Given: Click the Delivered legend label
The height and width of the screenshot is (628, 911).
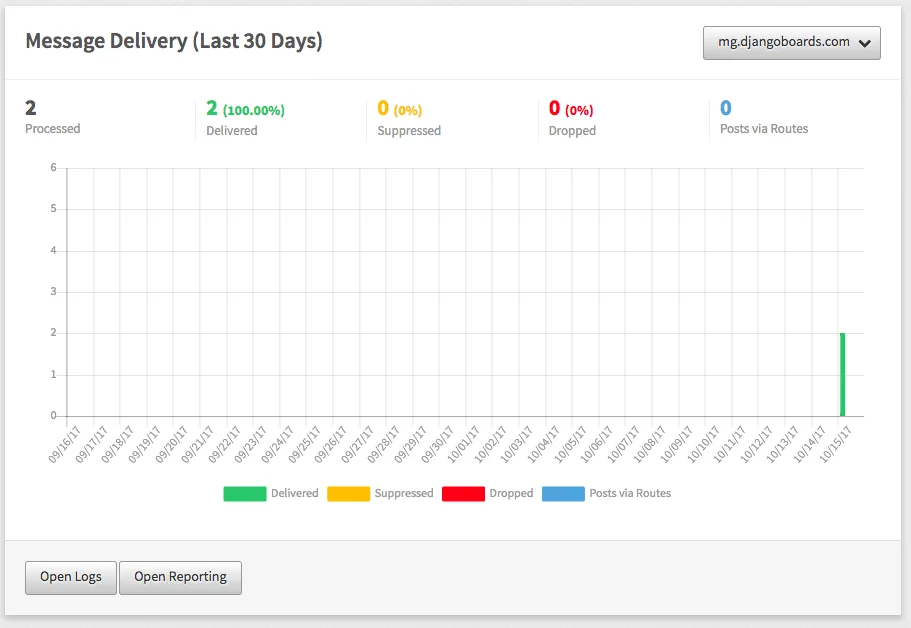Looking at the screenshot, I should click(x=295, y=493).
